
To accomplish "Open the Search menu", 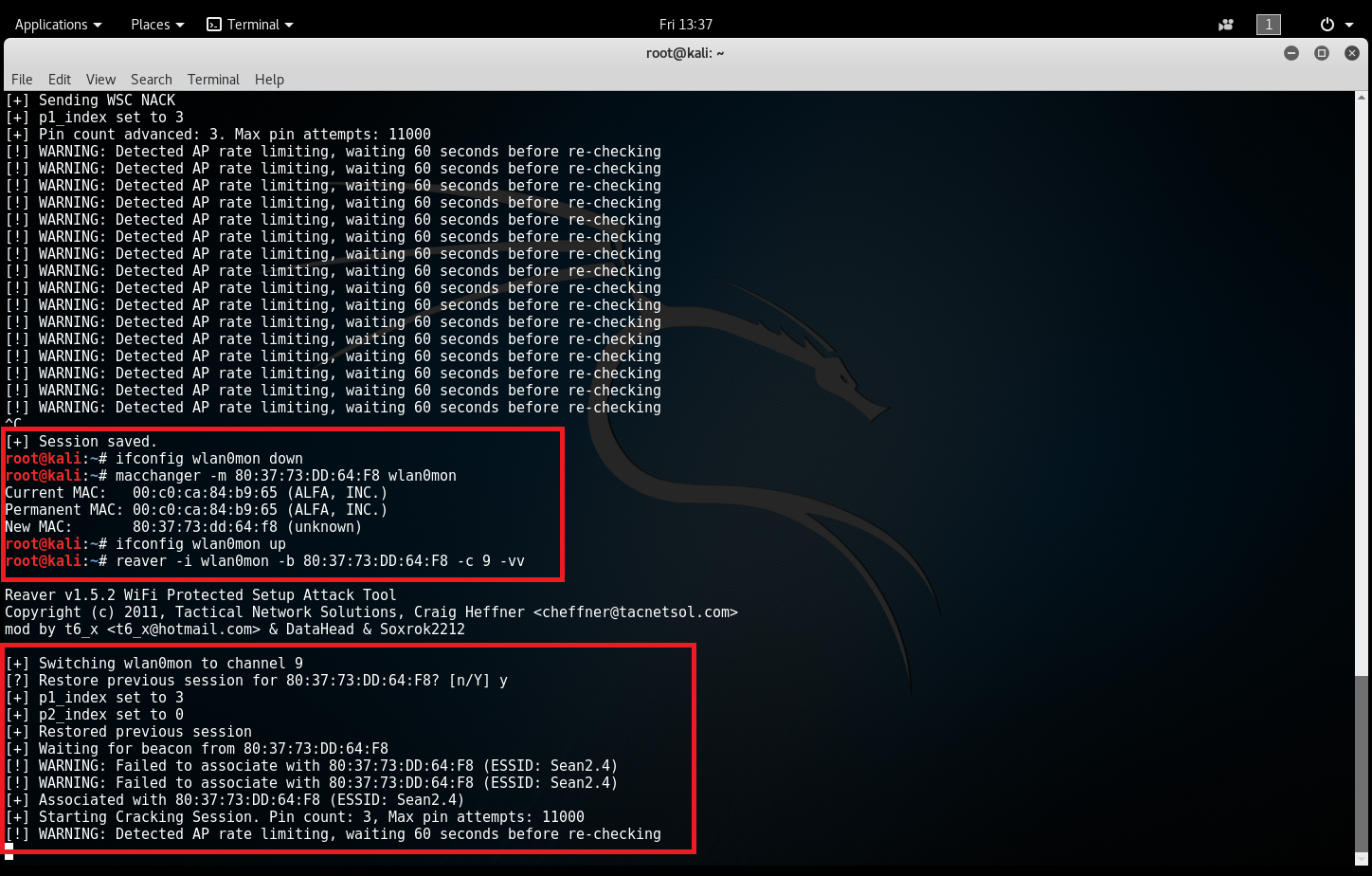I will 152,80.
